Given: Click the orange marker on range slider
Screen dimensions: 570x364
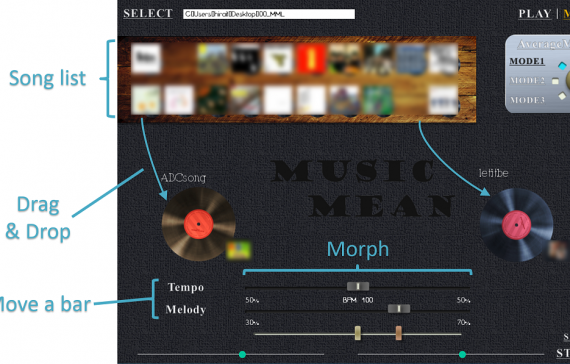Looking at the screenshot, I should click(399, 333).
